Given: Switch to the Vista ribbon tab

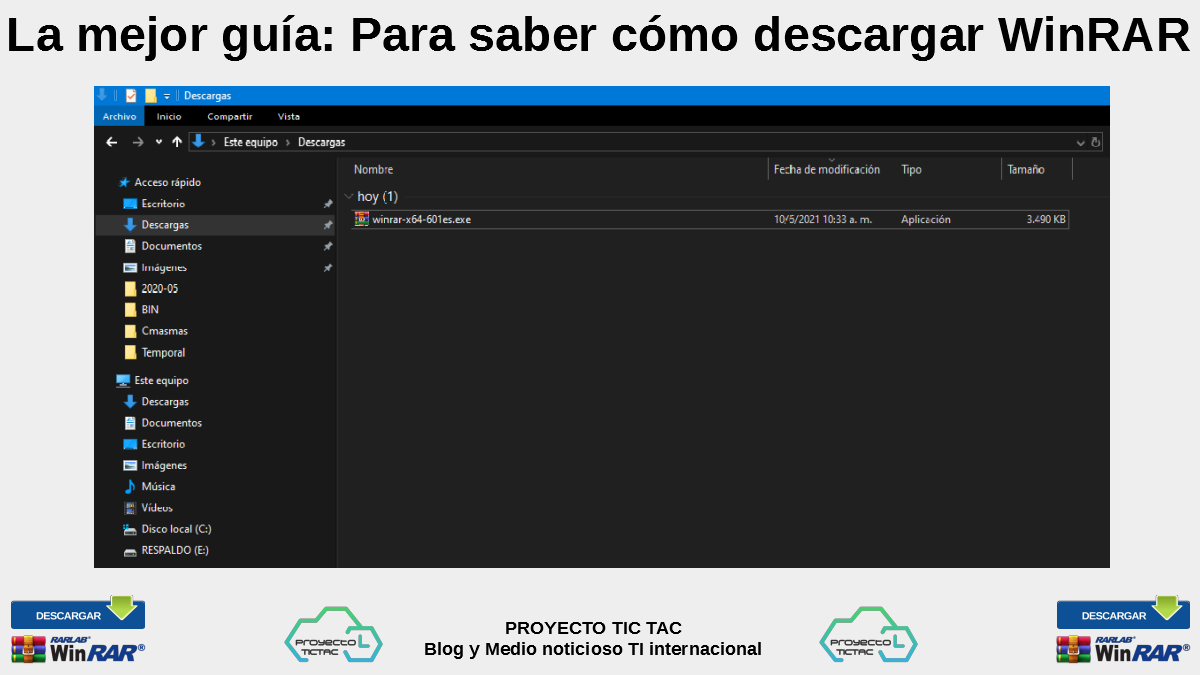Looking at the screenshot, I should point(288,116).
